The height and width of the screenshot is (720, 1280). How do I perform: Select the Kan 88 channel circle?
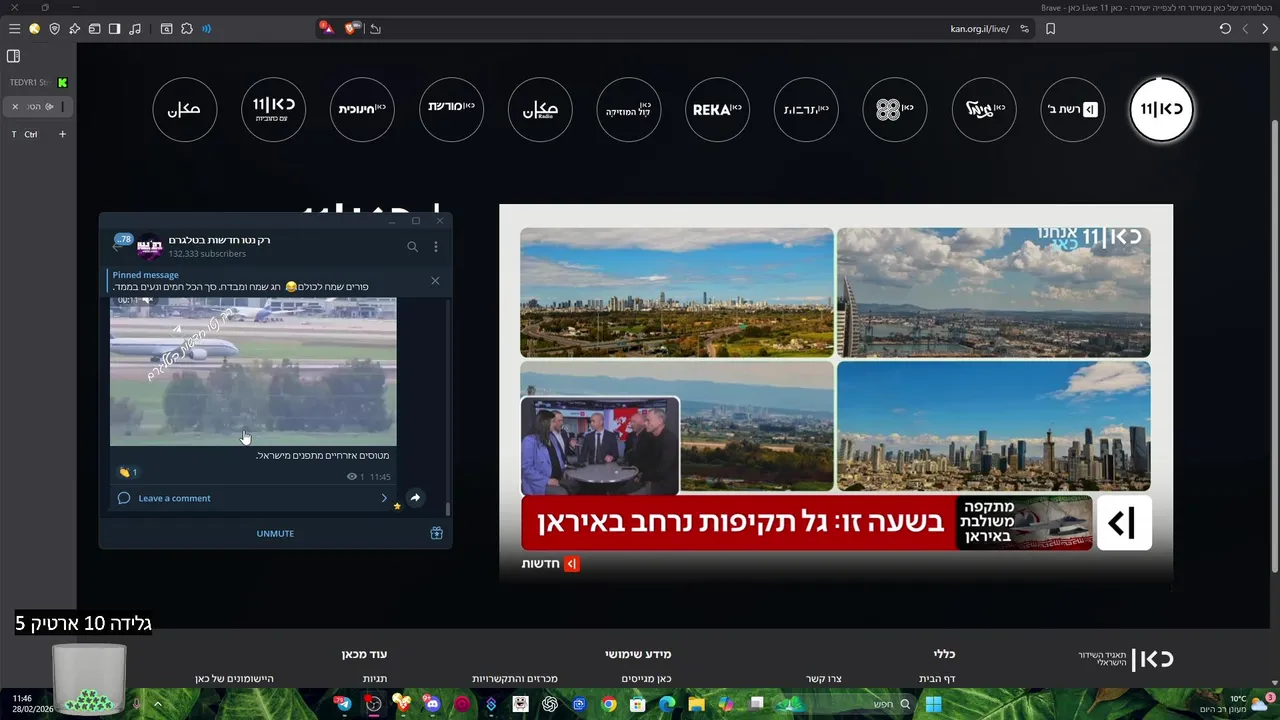click(895, 110)
